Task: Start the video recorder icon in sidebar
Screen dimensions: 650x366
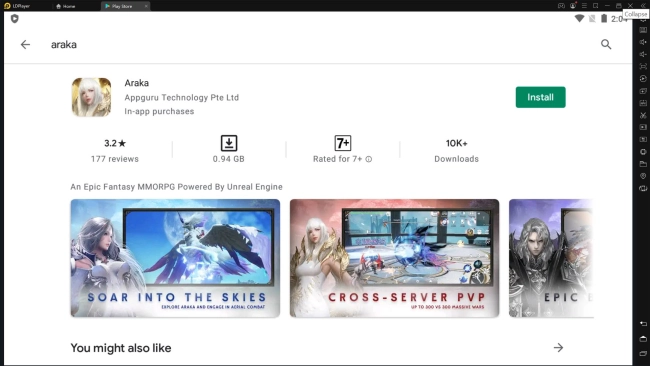Action: (643, 127)
